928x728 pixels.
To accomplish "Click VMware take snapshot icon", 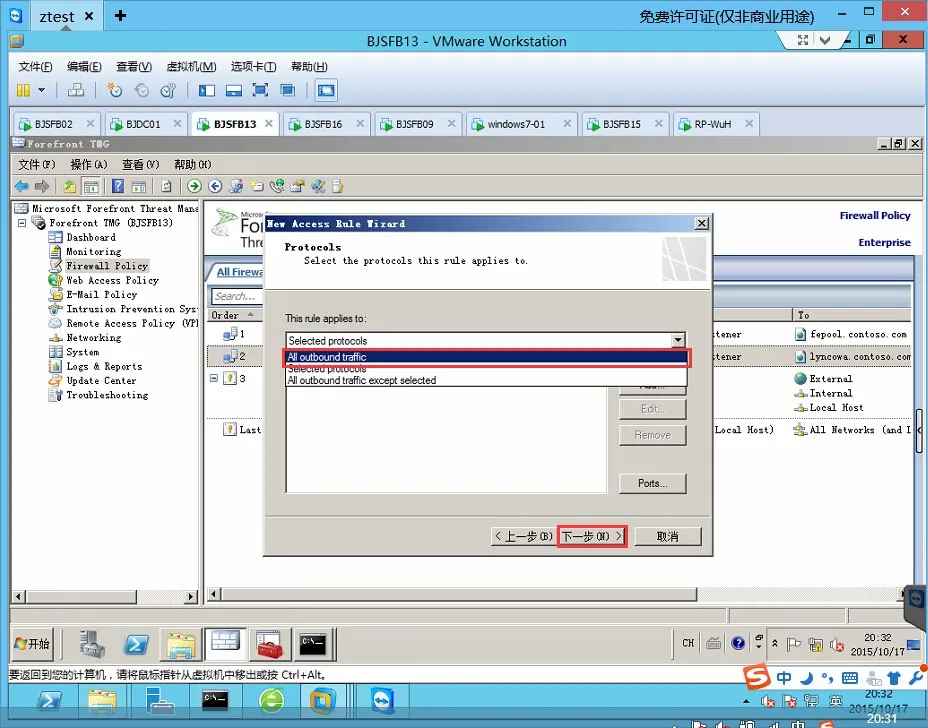I will click(x=114, y=90).
